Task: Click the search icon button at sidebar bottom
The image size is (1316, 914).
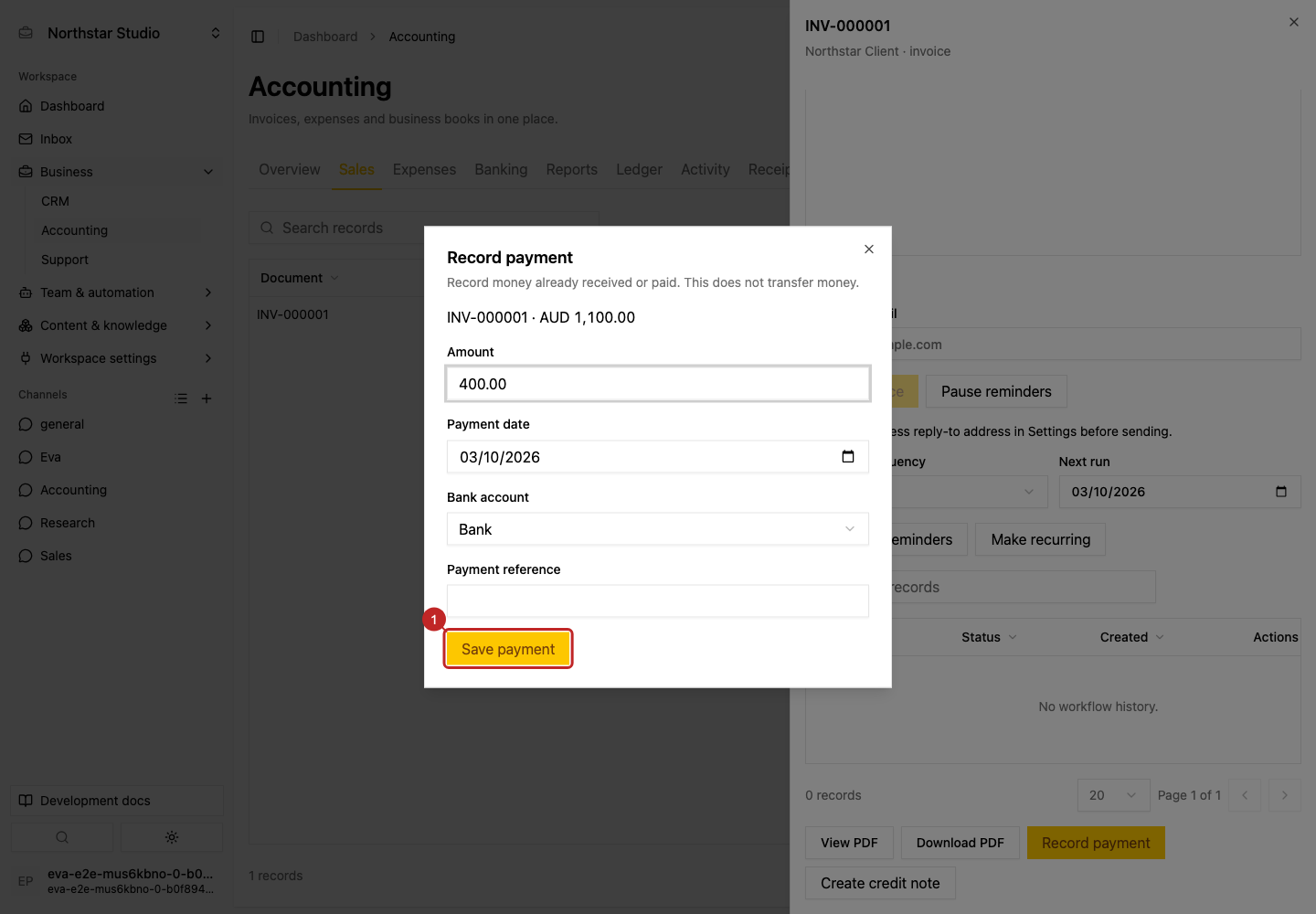Action: coord(62,837)
